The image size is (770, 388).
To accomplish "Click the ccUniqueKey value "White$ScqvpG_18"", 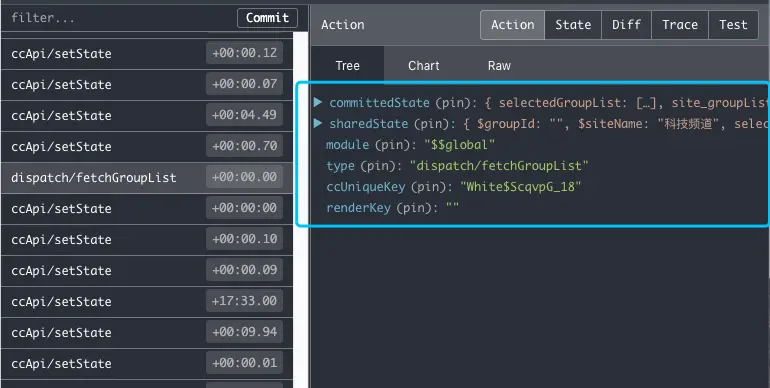I will click(x=521, y=187).
